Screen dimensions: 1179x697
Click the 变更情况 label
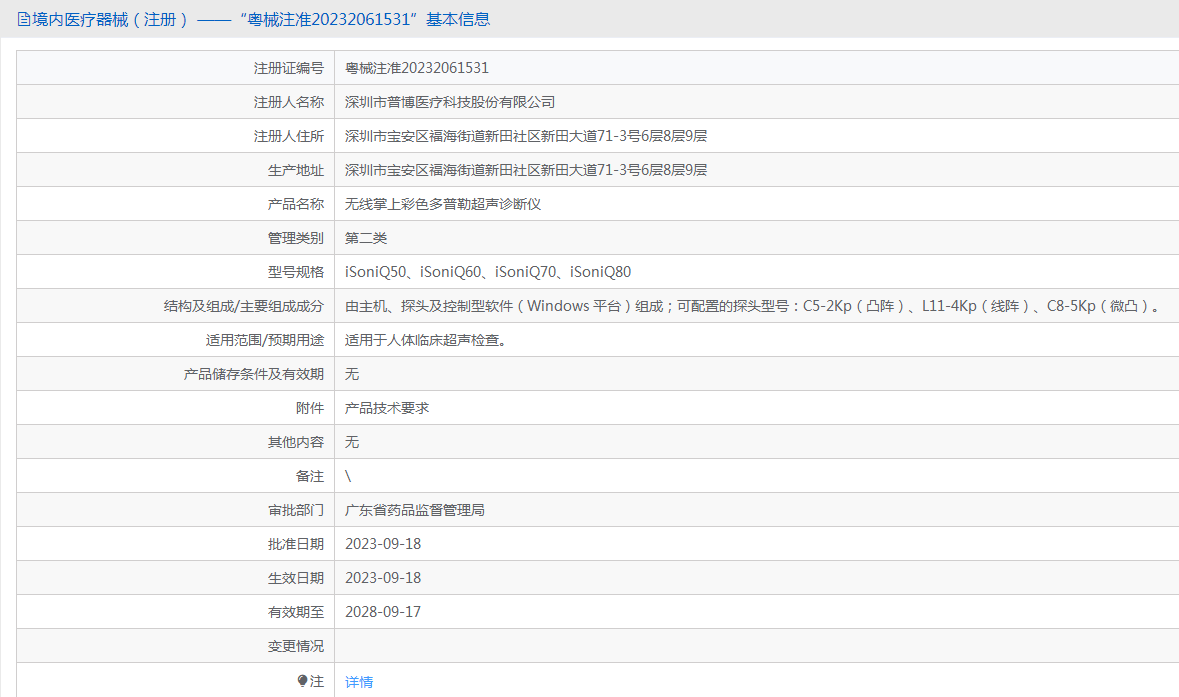(296, 647)
